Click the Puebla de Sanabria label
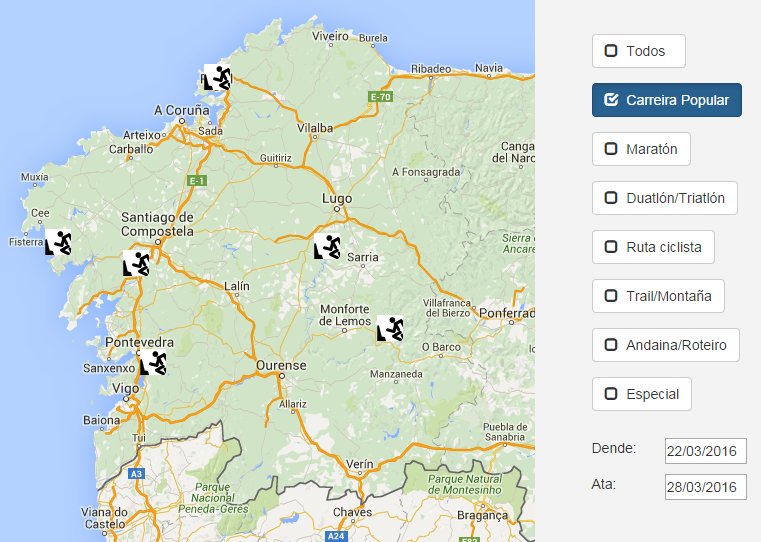This screenshot has height=542, width=761. pyautogui.click(x=505, y=432)
